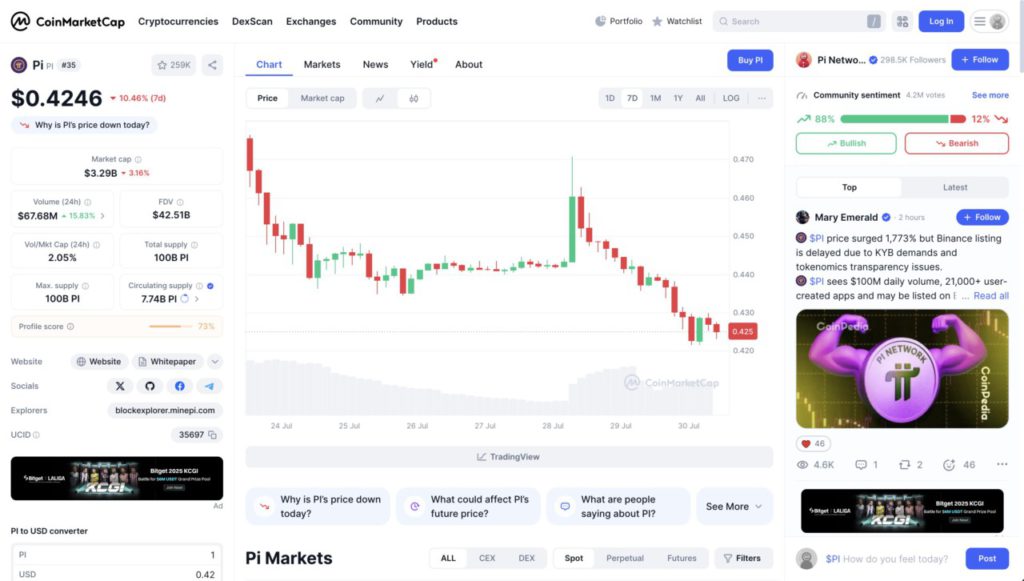This screenshot has width=1024, height=581.
Task: Open the Filters dropdown in Pi Markets
Action: (742, 558)
